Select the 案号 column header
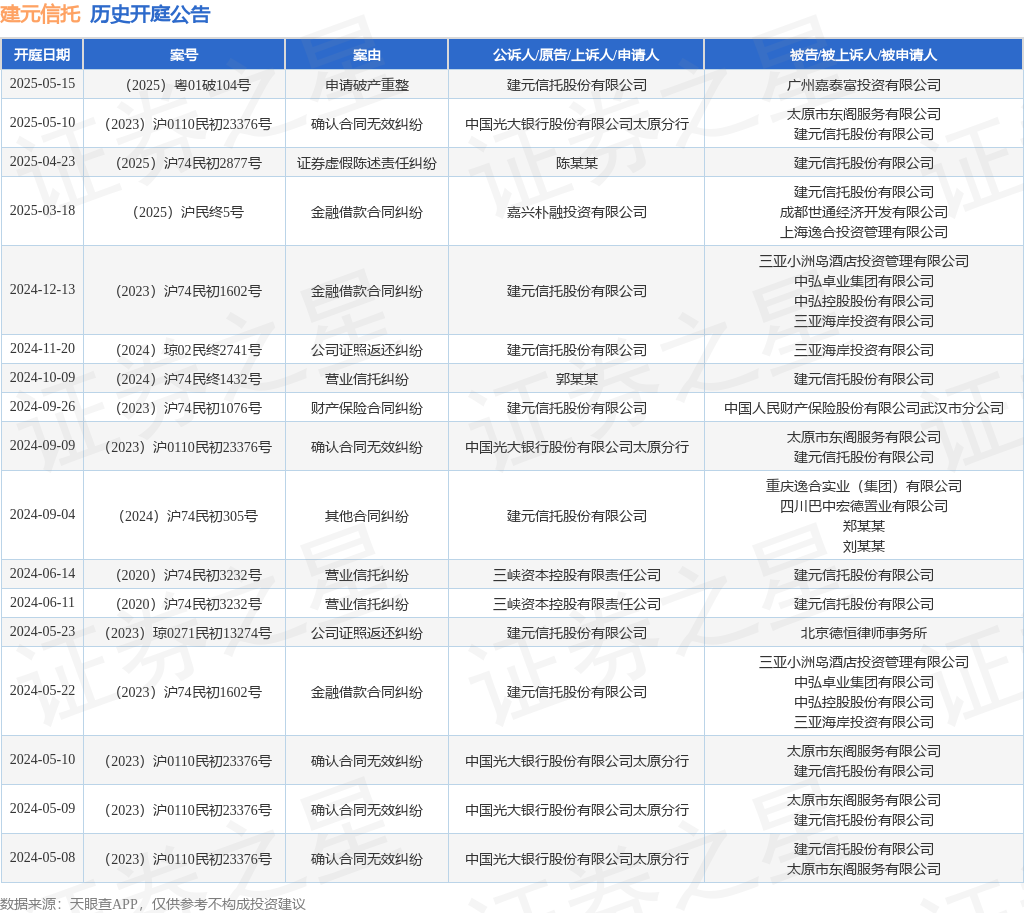 184,55
